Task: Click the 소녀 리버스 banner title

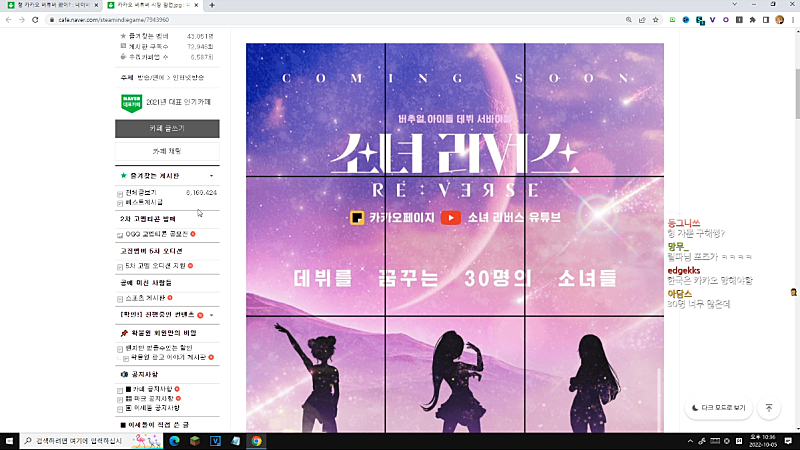Action: click(x=455, y=154)
